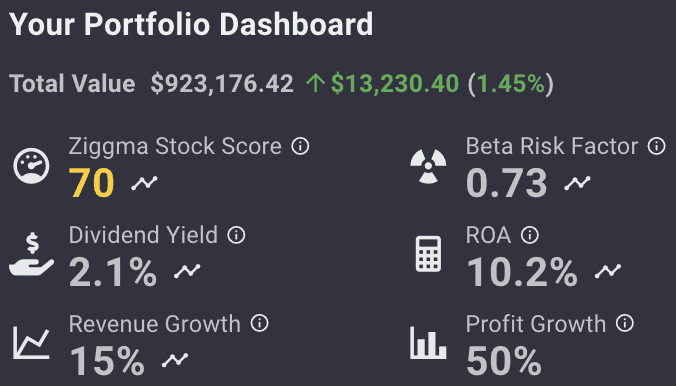
Task: Click the Beta Risk Factor info icon
Action: click(x=656, y=146)
